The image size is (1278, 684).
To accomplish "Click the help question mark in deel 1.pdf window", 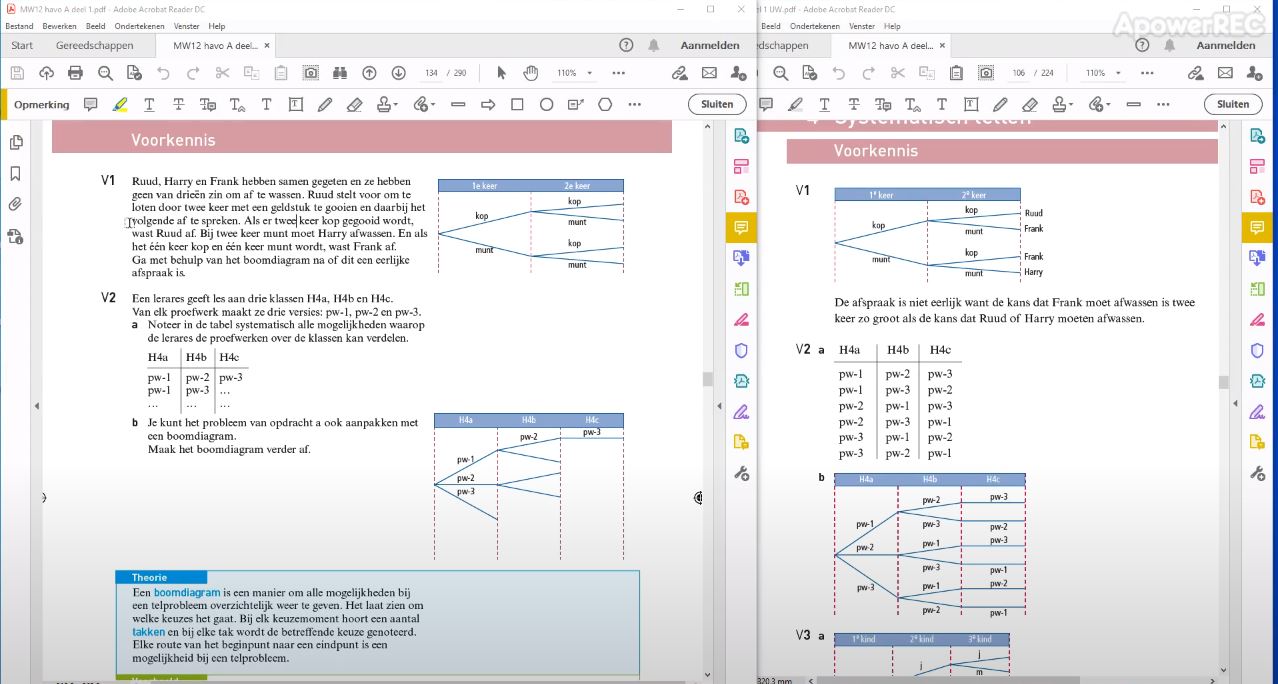I will click(x=626, y=45).
